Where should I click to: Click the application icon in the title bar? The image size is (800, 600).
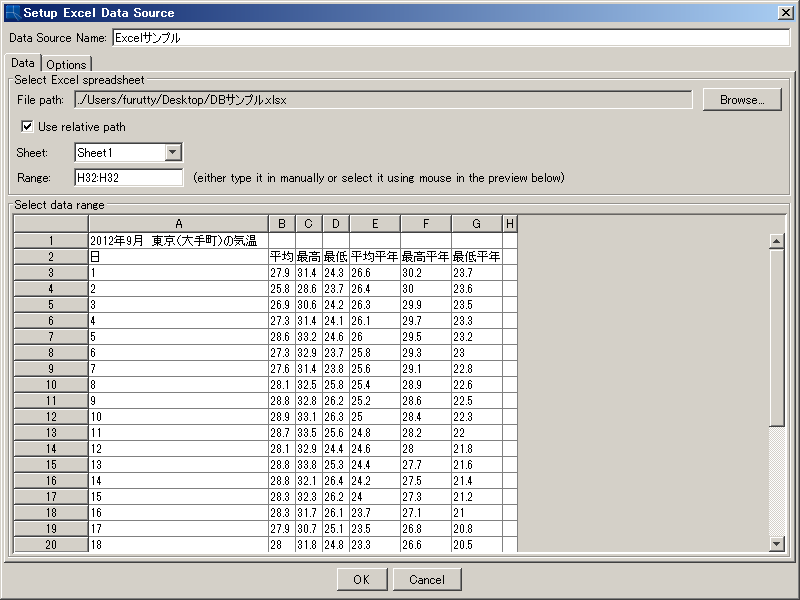click(12, 13)
